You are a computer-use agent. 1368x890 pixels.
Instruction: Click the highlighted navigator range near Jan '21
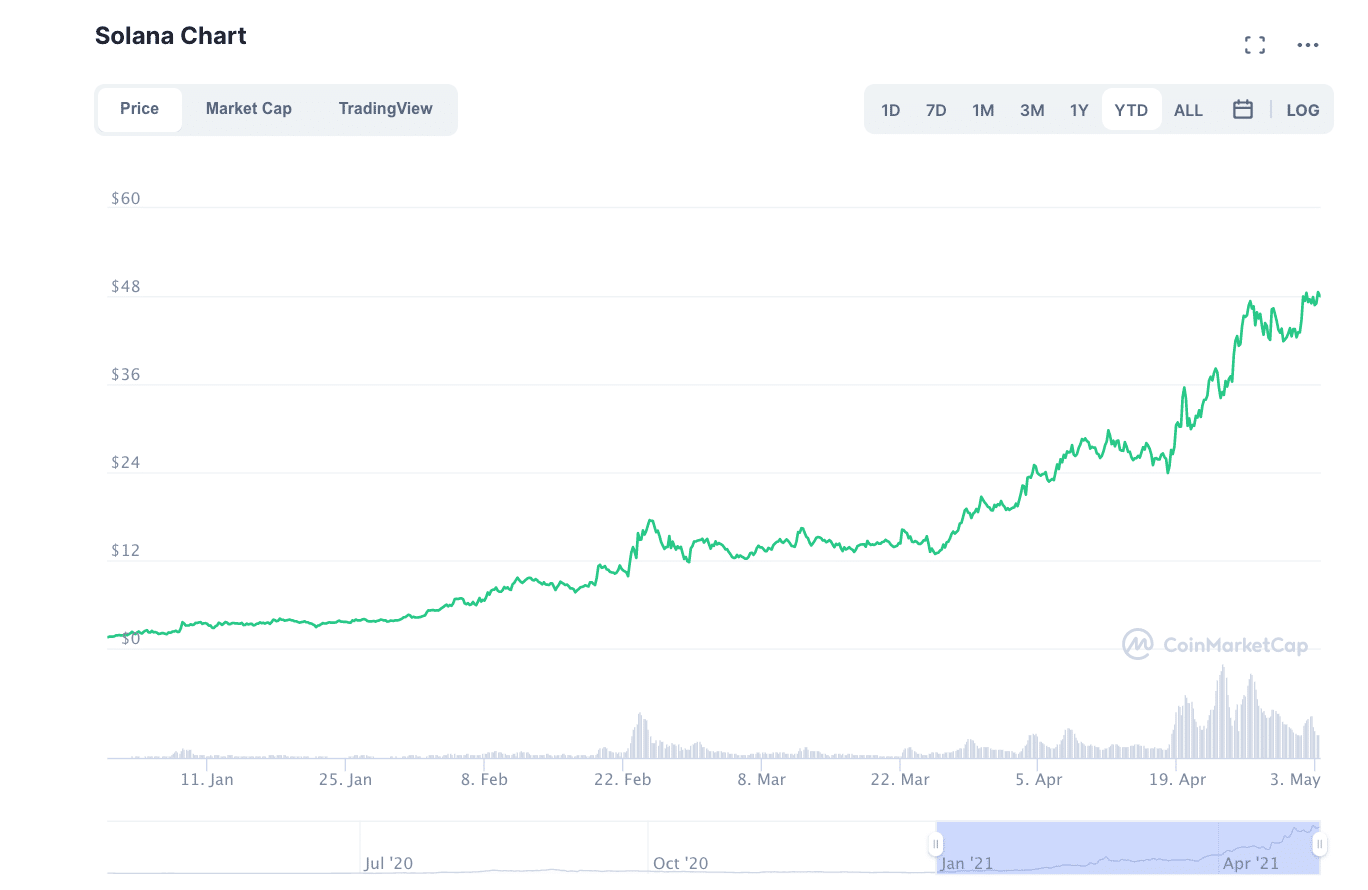click(x=1128, y=847)
